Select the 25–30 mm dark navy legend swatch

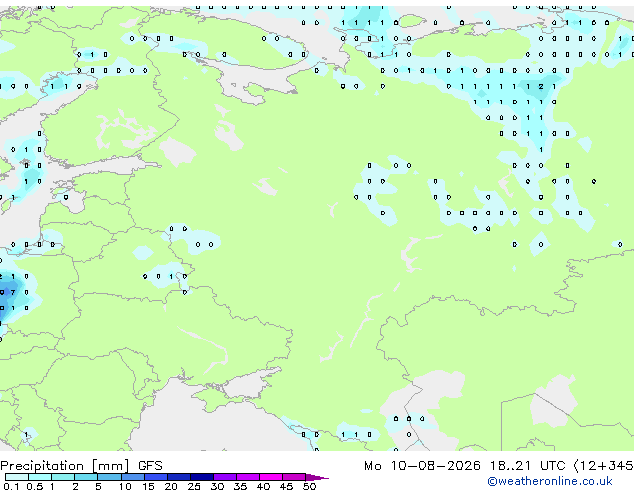pyautogui.click(x=202, y=477)
